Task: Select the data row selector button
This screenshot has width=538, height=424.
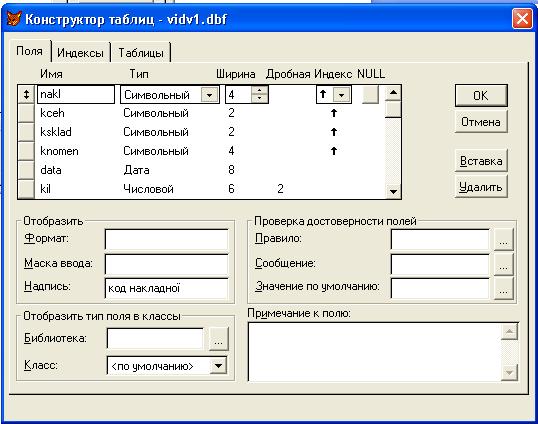Action: coord(26,170)
